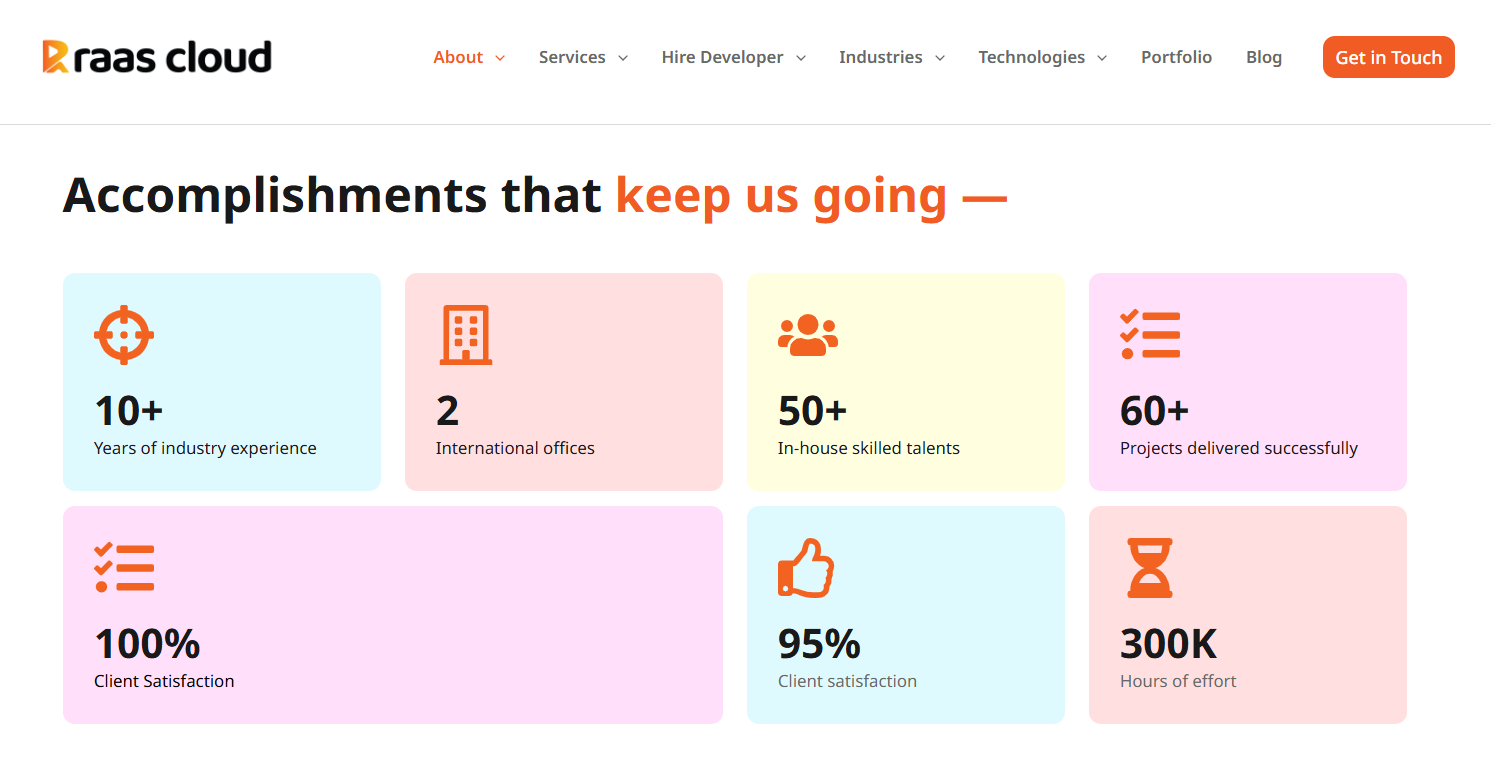
Task: Expand the About dropdown menu
Action: point(469,57)
